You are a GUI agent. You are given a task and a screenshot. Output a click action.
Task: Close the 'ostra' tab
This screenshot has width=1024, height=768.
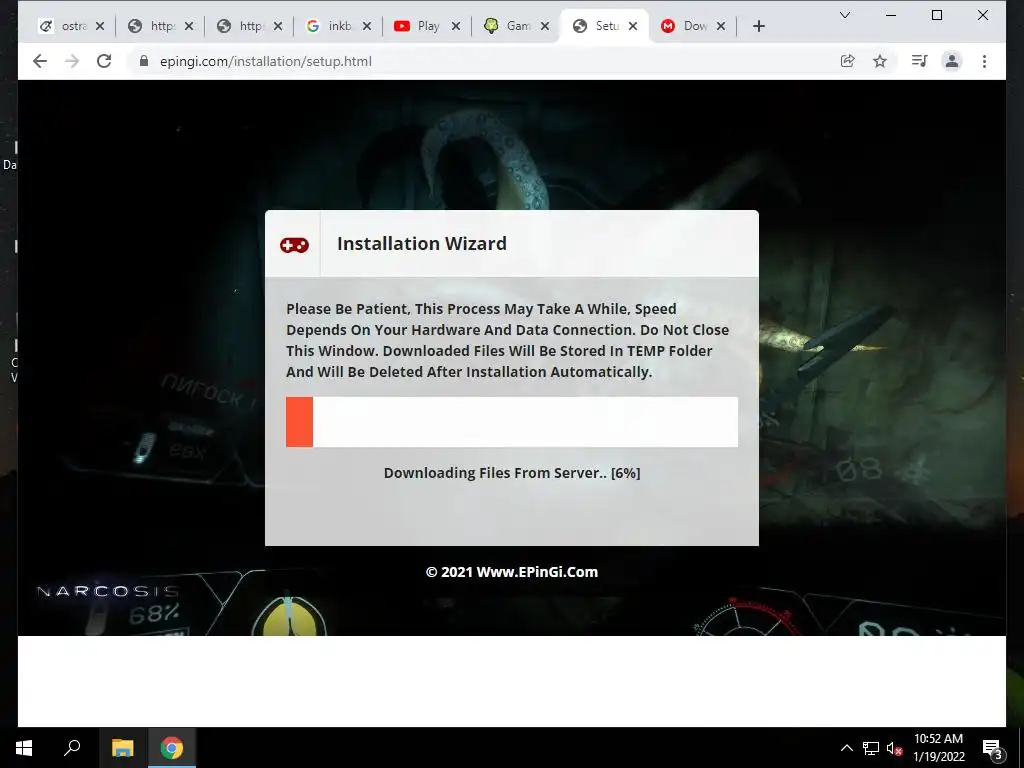(x=100, y=26)
